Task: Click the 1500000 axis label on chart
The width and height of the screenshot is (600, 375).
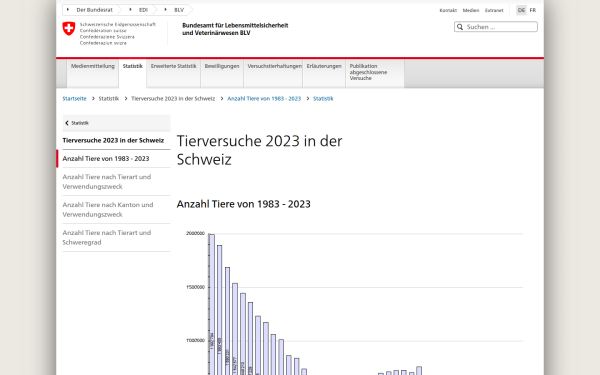Action: tap(195, 287)
